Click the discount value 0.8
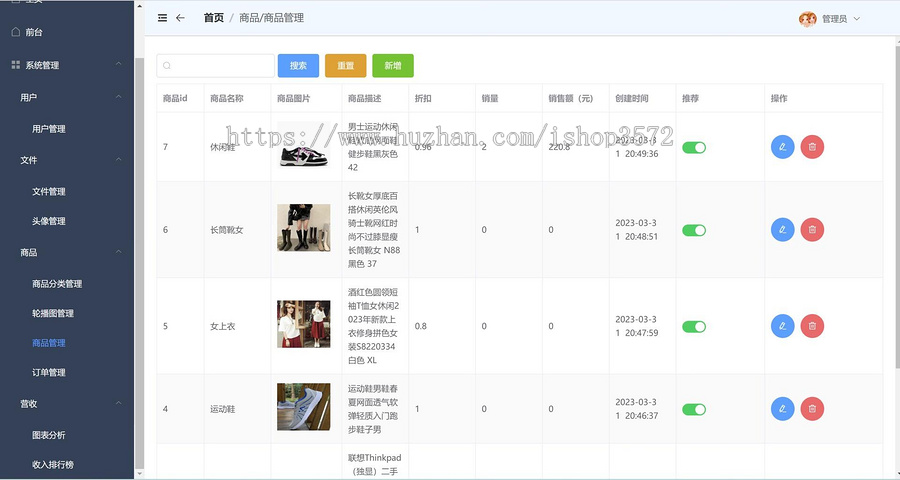This screenshot has width=900, height=480. (421, 326)
